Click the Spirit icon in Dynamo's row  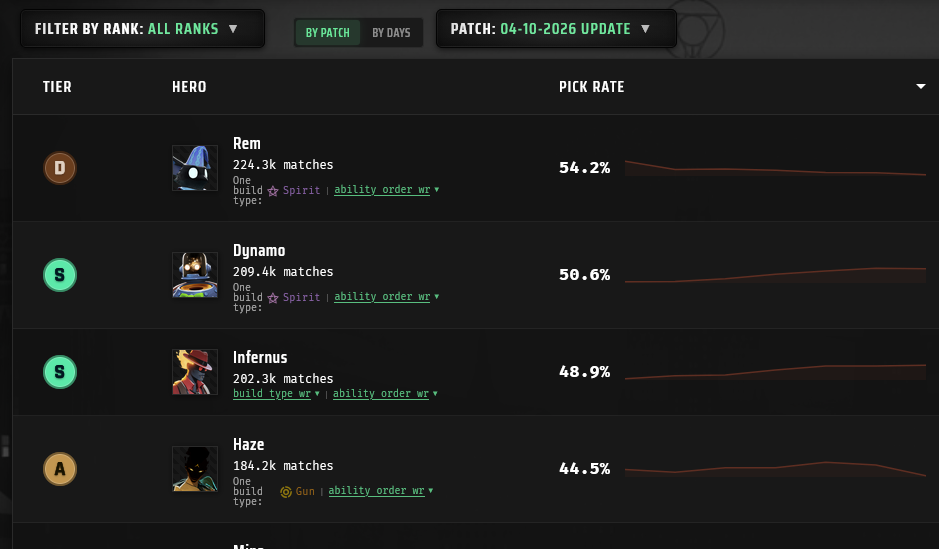coord(273,298)
